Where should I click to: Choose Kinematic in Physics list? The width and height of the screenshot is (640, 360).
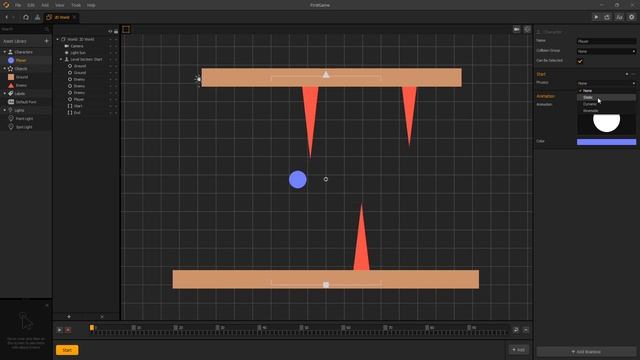[x=606, y=111]
